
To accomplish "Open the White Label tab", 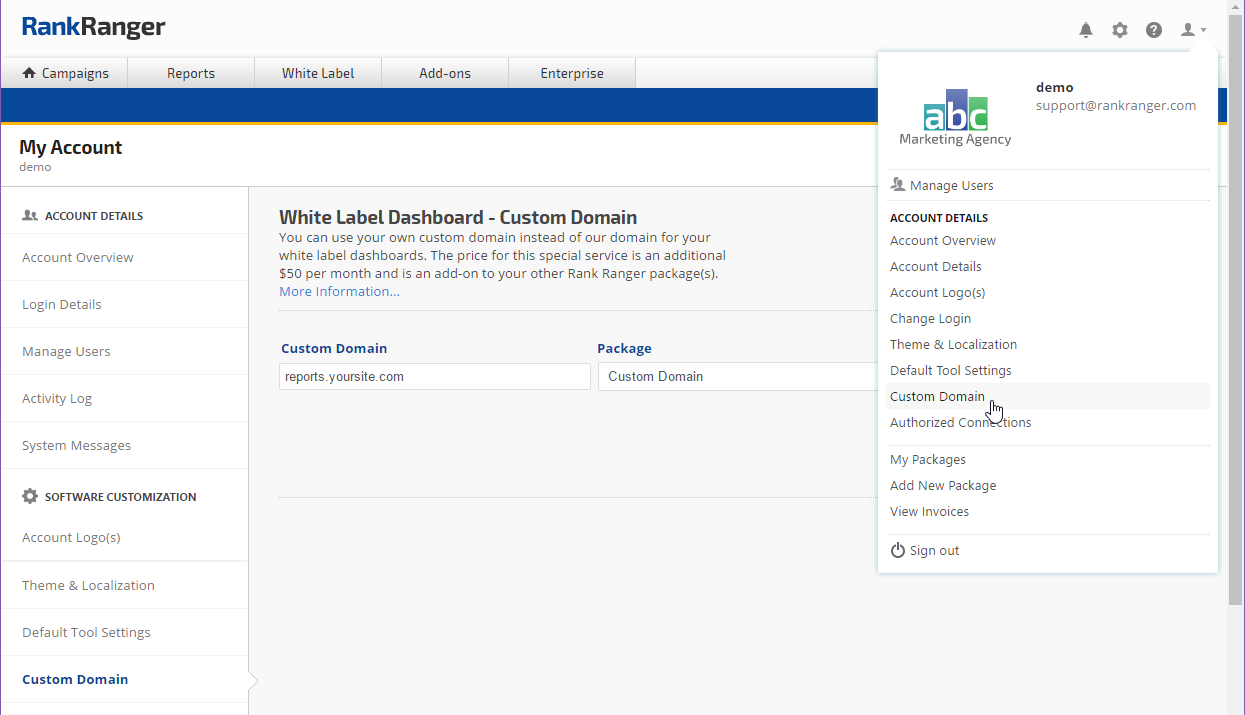I will (318, 73).
